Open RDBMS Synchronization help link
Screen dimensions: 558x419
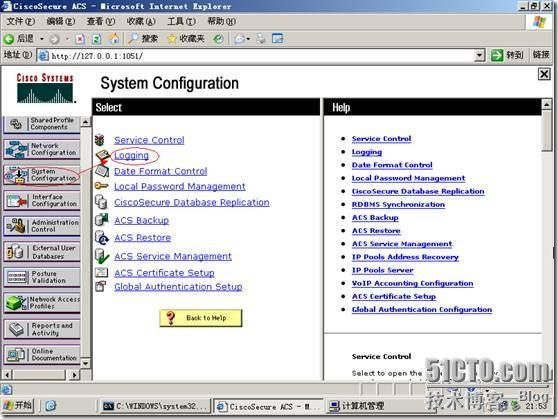point(398,204)
